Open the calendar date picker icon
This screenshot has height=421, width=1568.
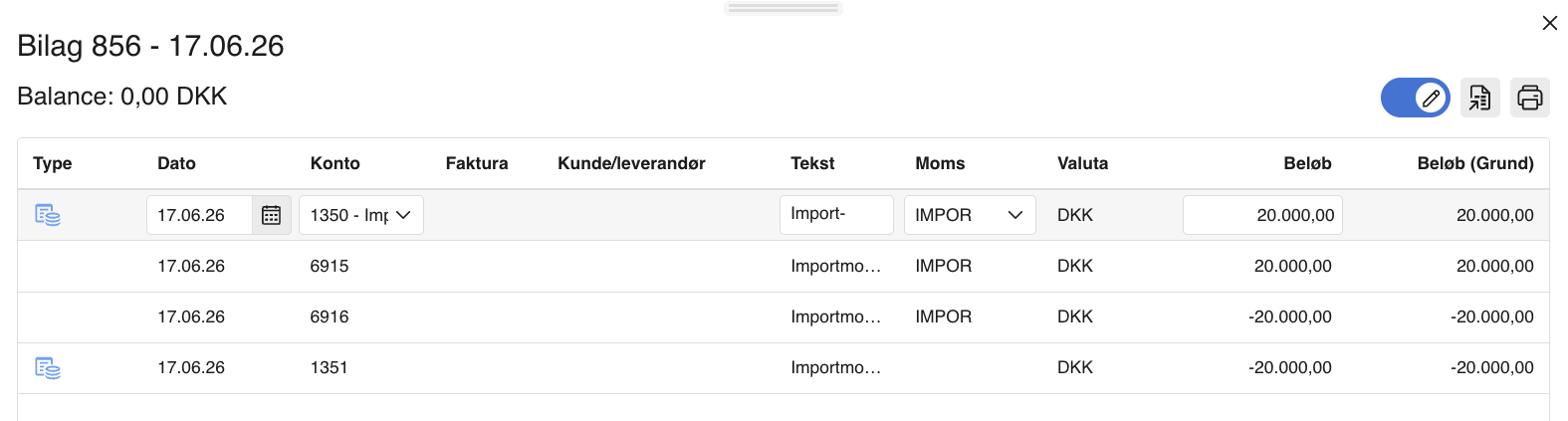point(271,215)
